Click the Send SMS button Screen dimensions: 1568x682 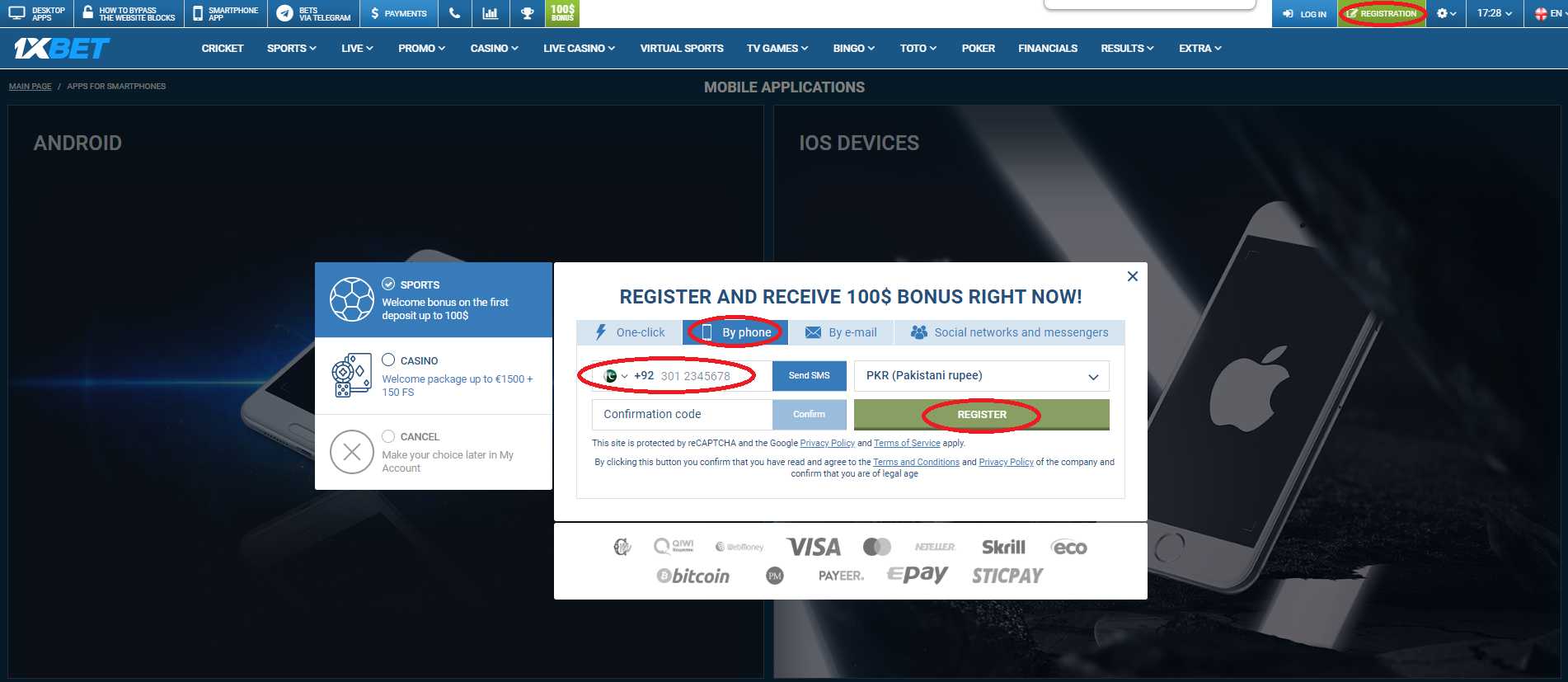click(x=809, y=376)
